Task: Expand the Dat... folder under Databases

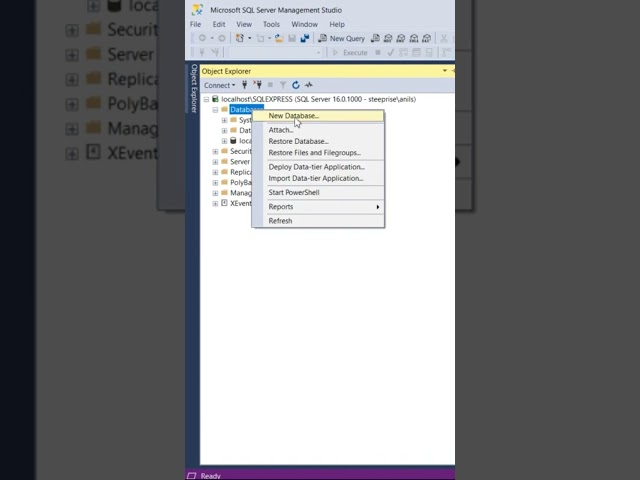Action: [224, 131]
